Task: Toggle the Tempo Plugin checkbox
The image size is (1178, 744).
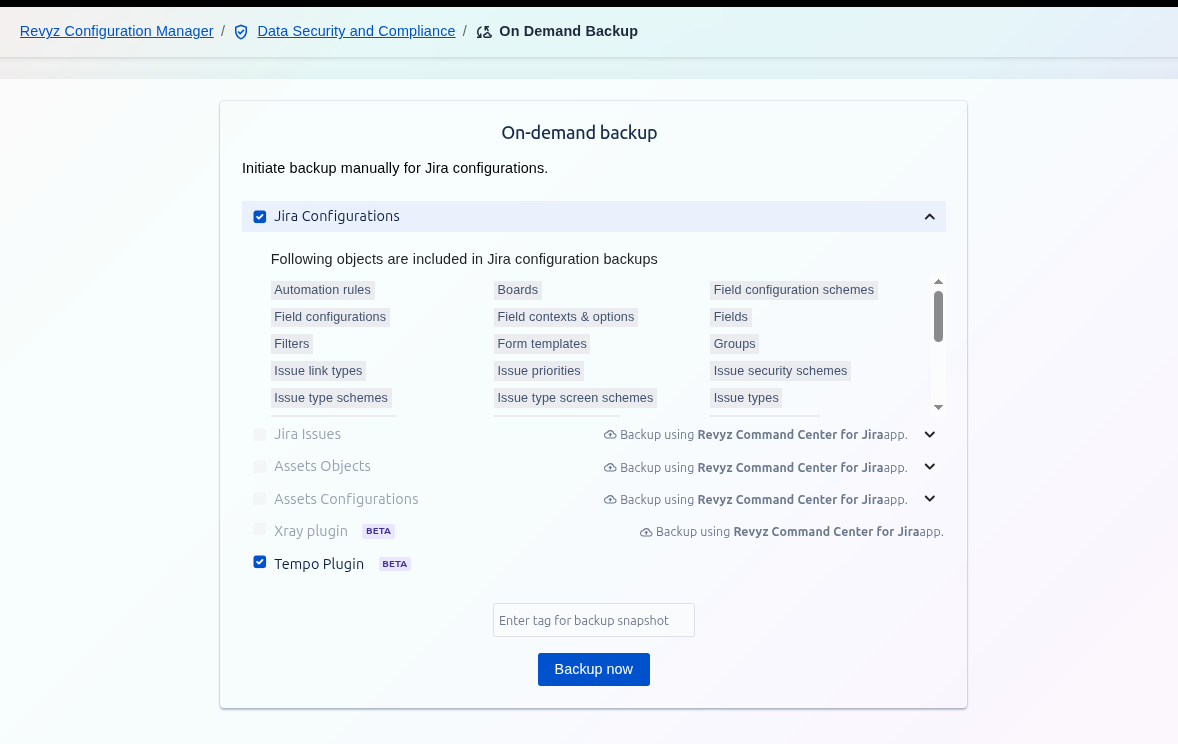Action: point(260,562)
